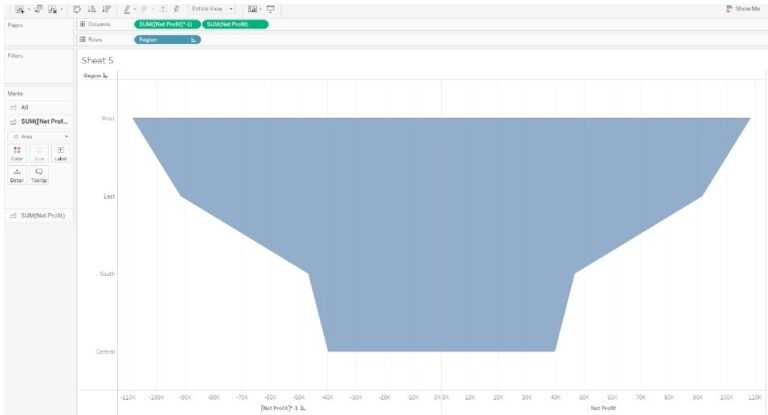This screenshot has width=768, height=415.
Task: Open the Highlight dropdown arrow
Action: coord(135,9)
